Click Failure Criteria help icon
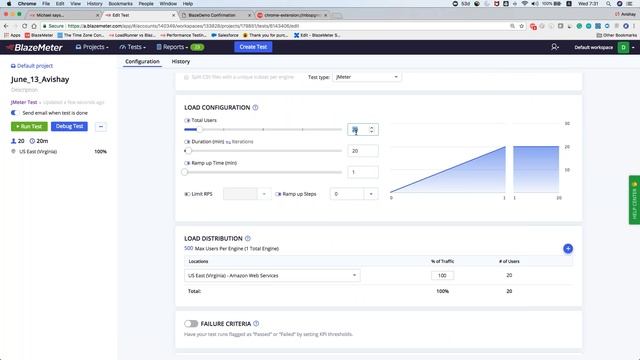Screen dimensions: 640x360 256,324
